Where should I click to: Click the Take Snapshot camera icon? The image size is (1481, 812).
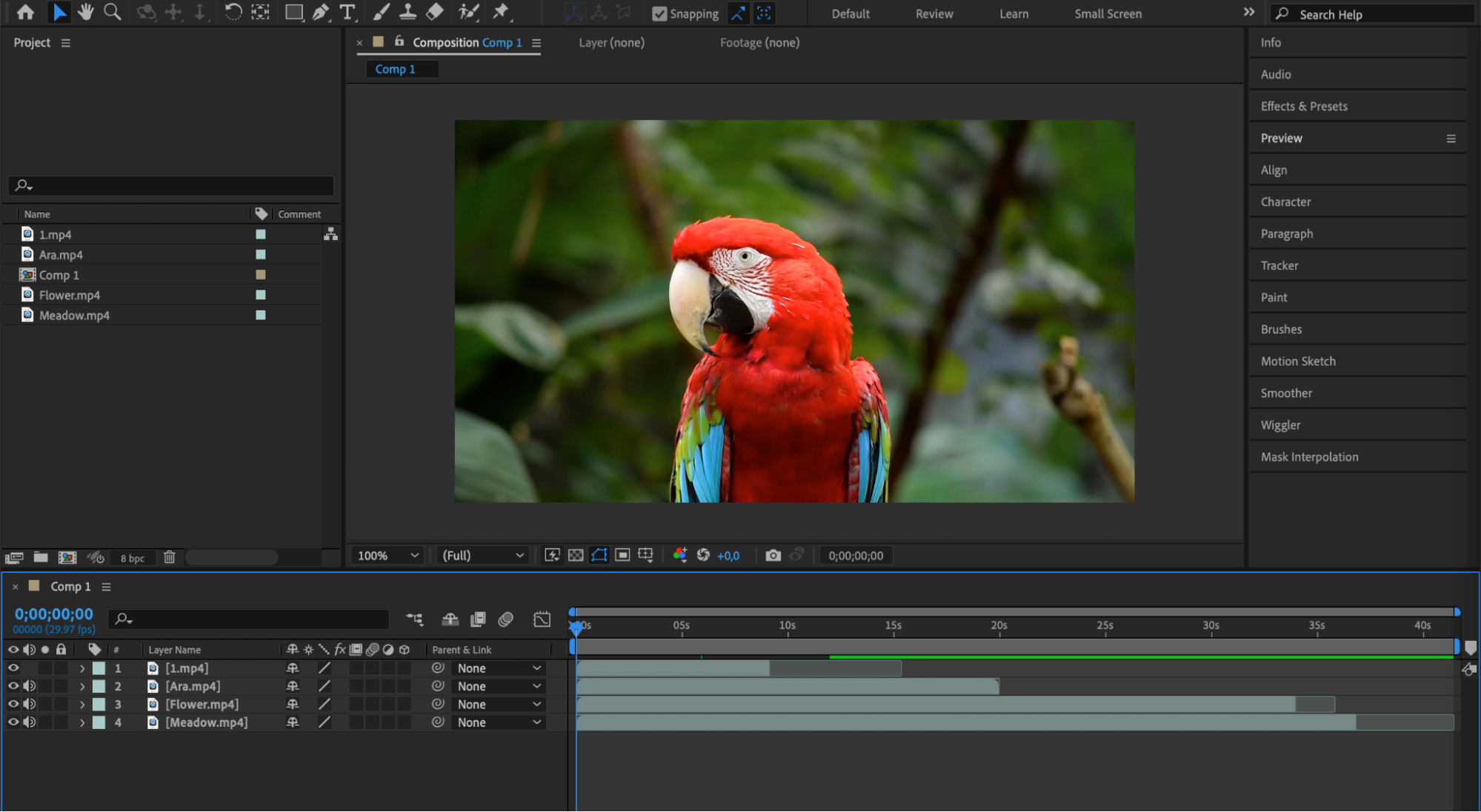click(773, 556)
